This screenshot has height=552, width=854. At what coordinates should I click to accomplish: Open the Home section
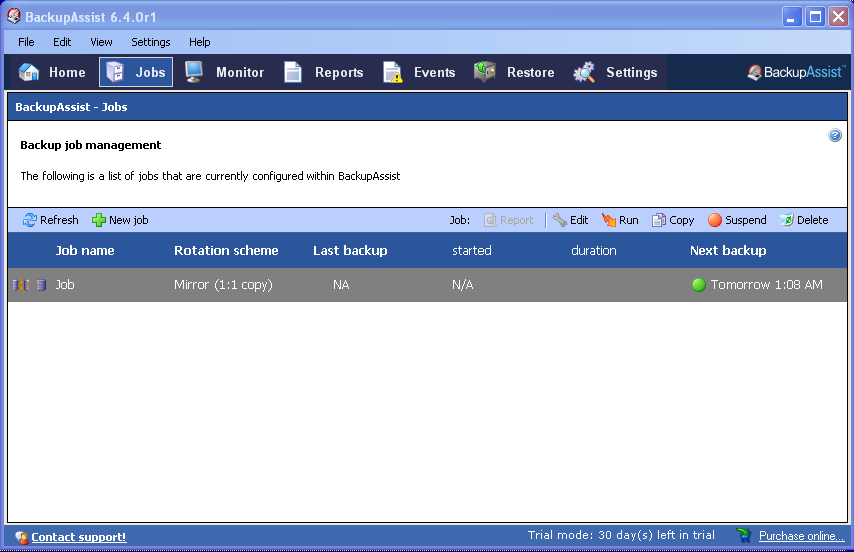click(52, 72)
